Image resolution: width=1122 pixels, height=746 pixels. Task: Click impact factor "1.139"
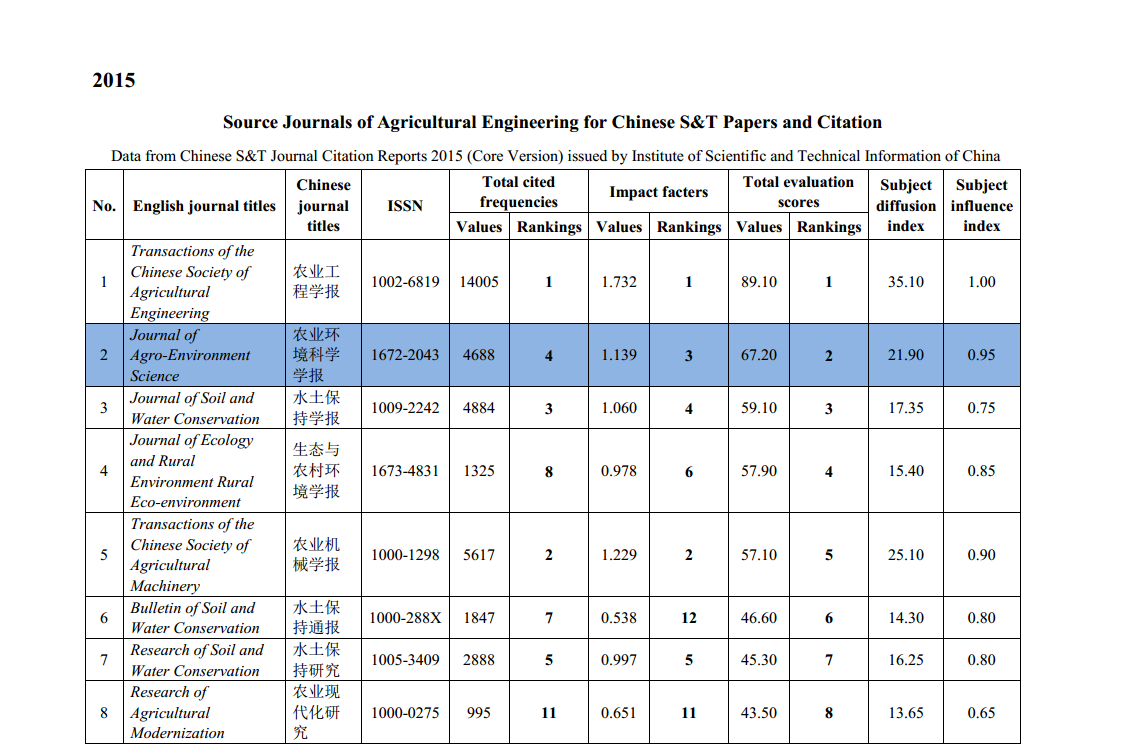pos(619,355)
